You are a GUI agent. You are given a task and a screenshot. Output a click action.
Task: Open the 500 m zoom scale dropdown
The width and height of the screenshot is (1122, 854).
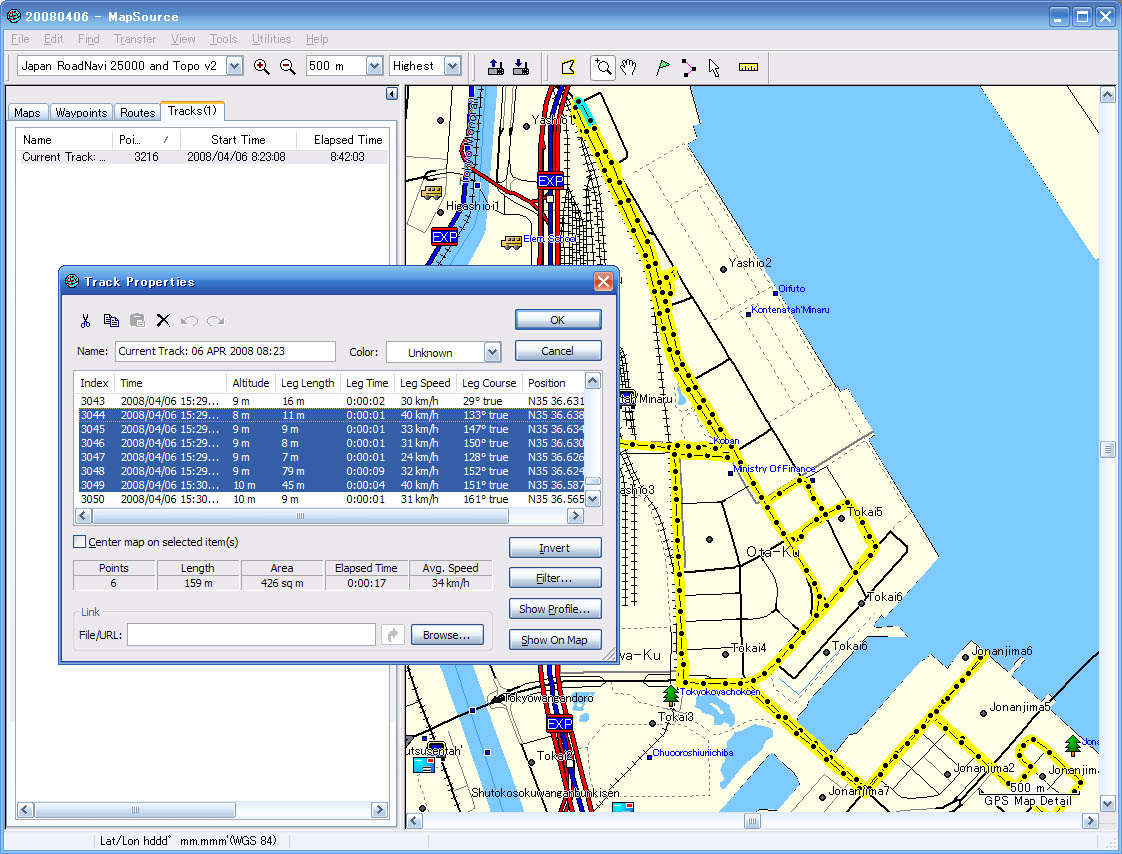coord(374,67)
